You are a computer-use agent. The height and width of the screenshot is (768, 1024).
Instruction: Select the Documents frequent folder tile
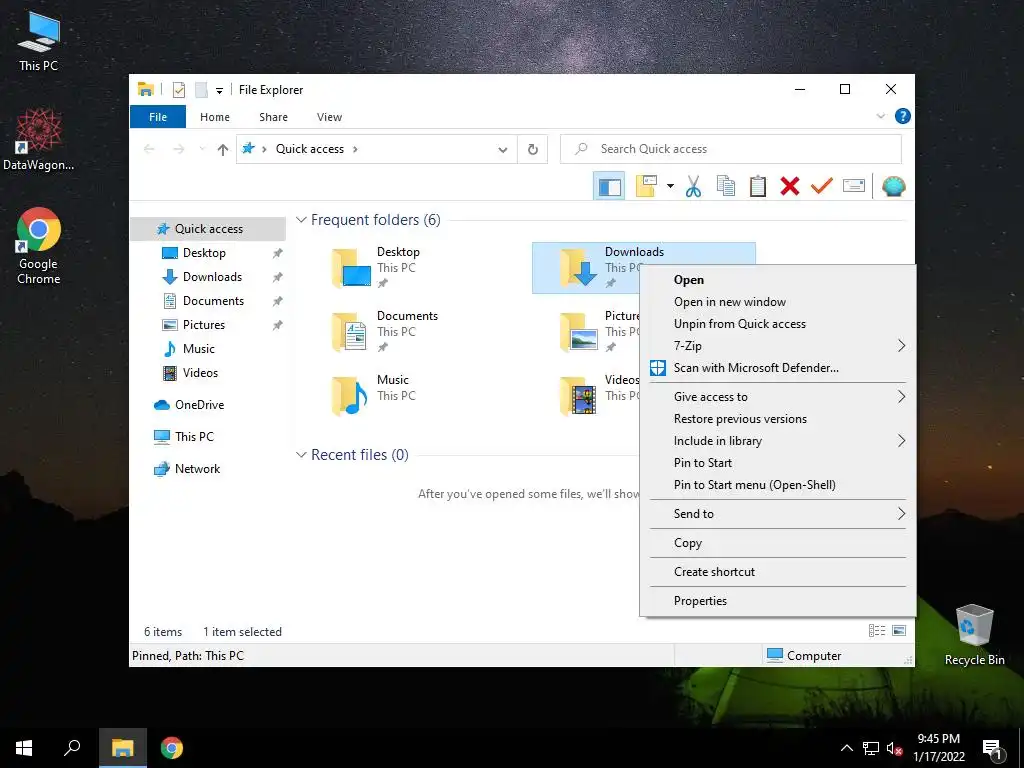[415, 332]
